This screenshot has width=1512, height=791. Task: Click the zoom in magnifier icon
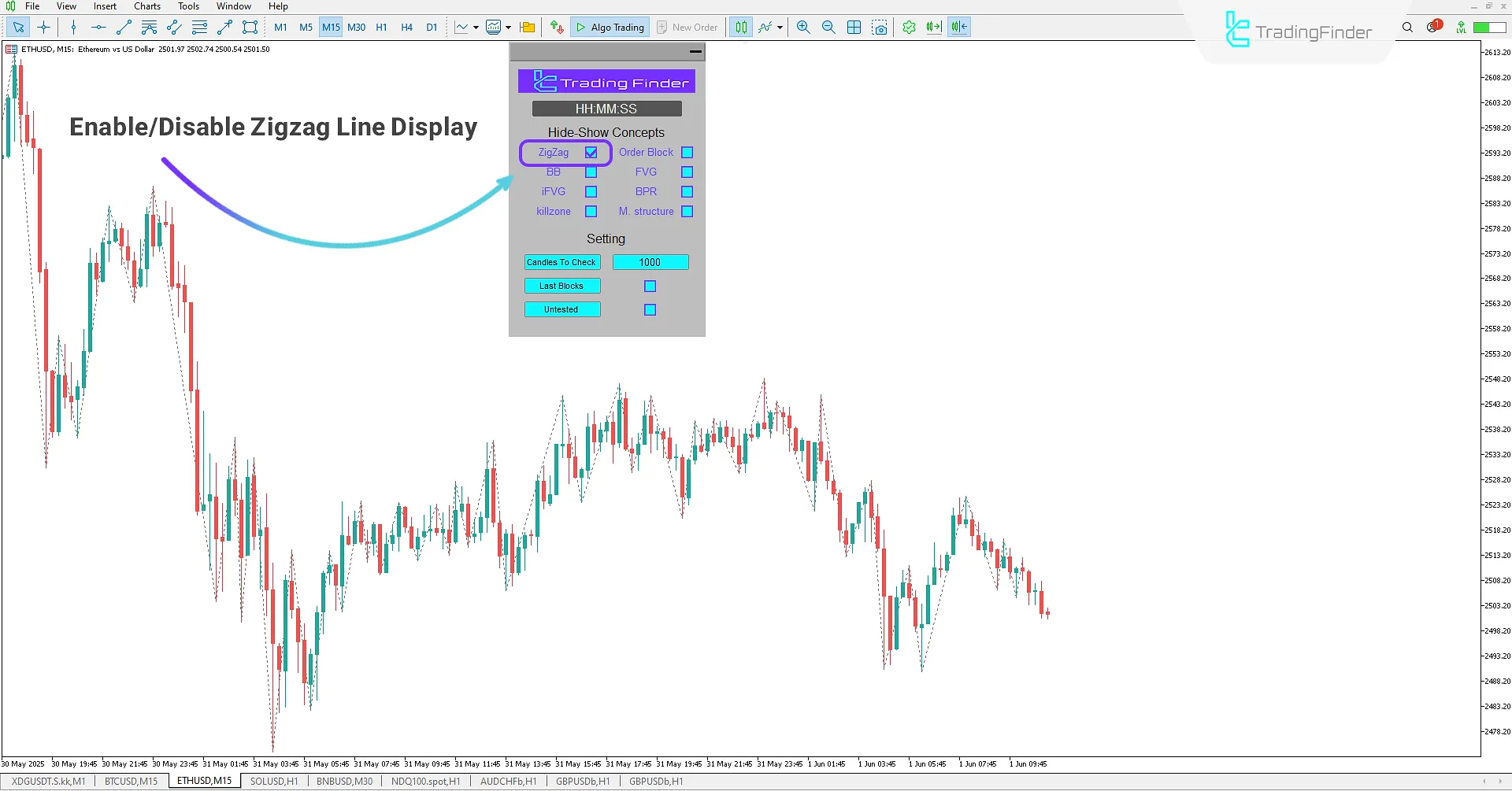point(803,28)
